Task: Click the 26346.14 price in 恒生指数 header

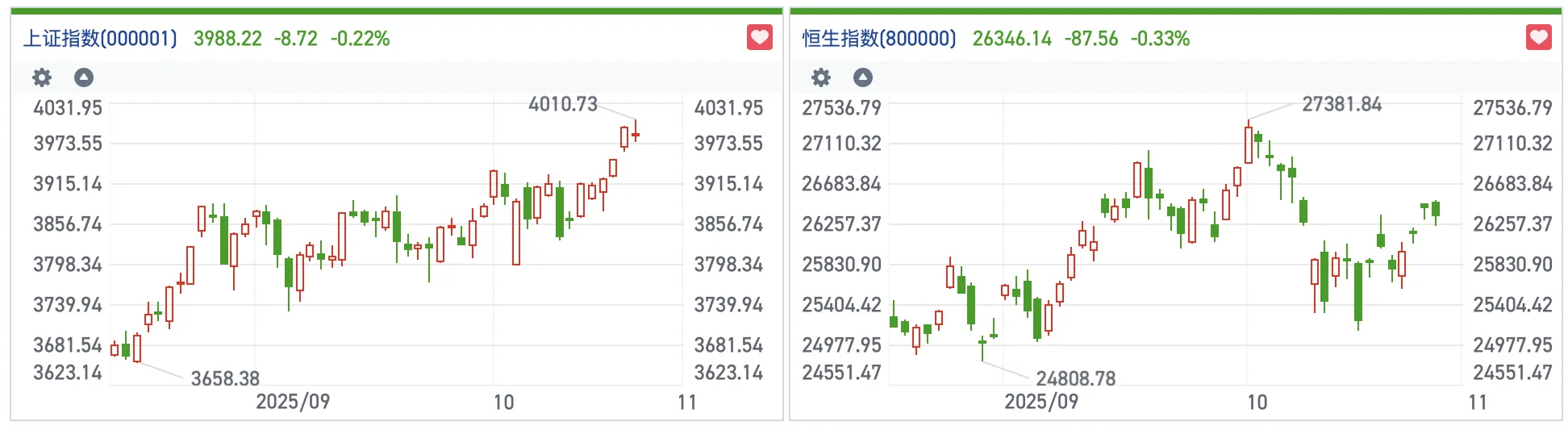Action: [x=1011, y=39]
